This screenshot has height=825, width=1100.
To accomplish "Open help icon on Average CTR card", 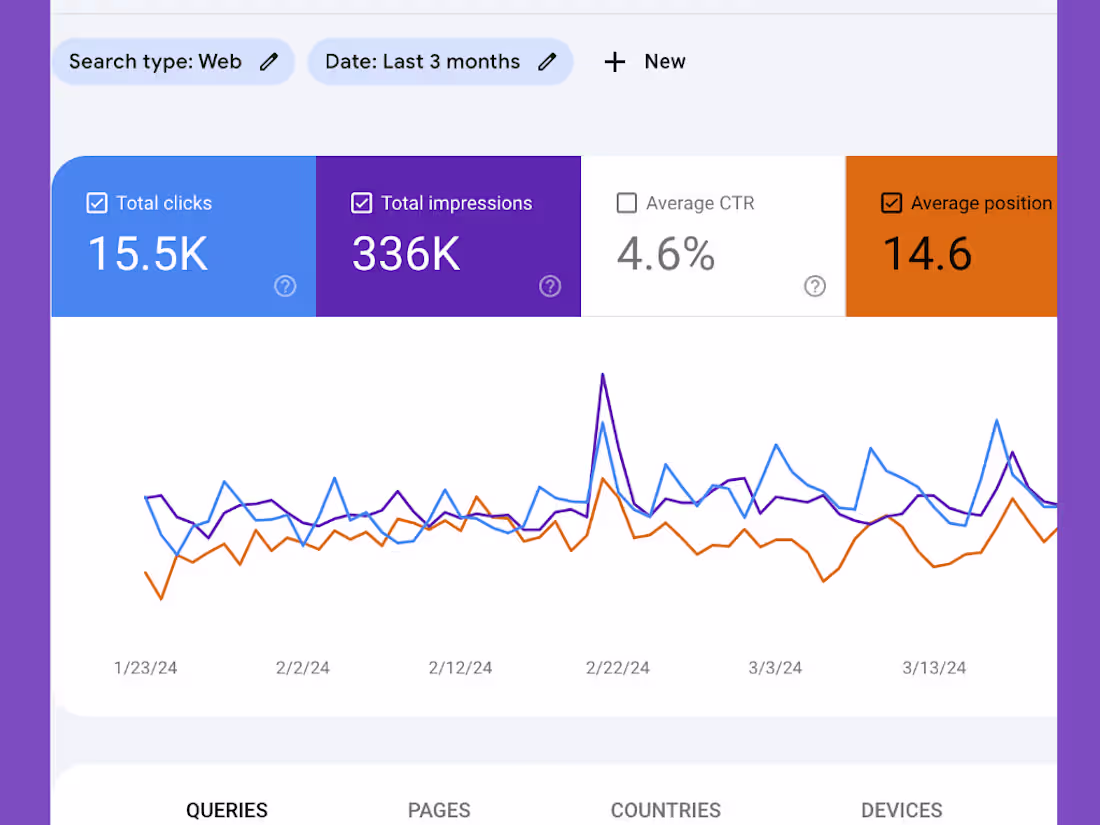I will 815,287.
